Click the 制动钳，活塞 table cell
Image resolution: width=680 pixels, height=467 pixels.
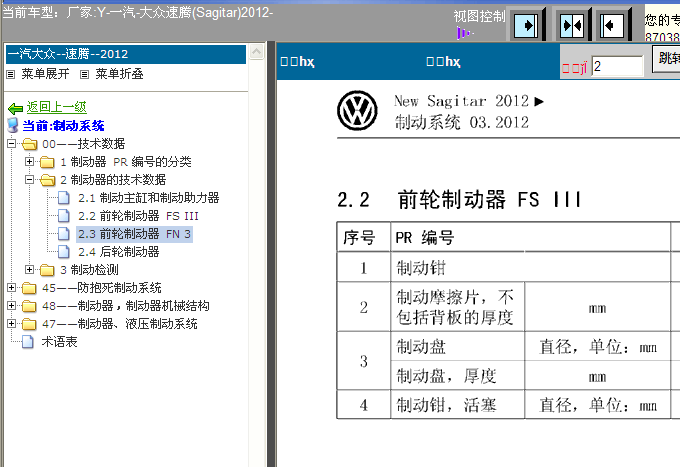[458, 405]
